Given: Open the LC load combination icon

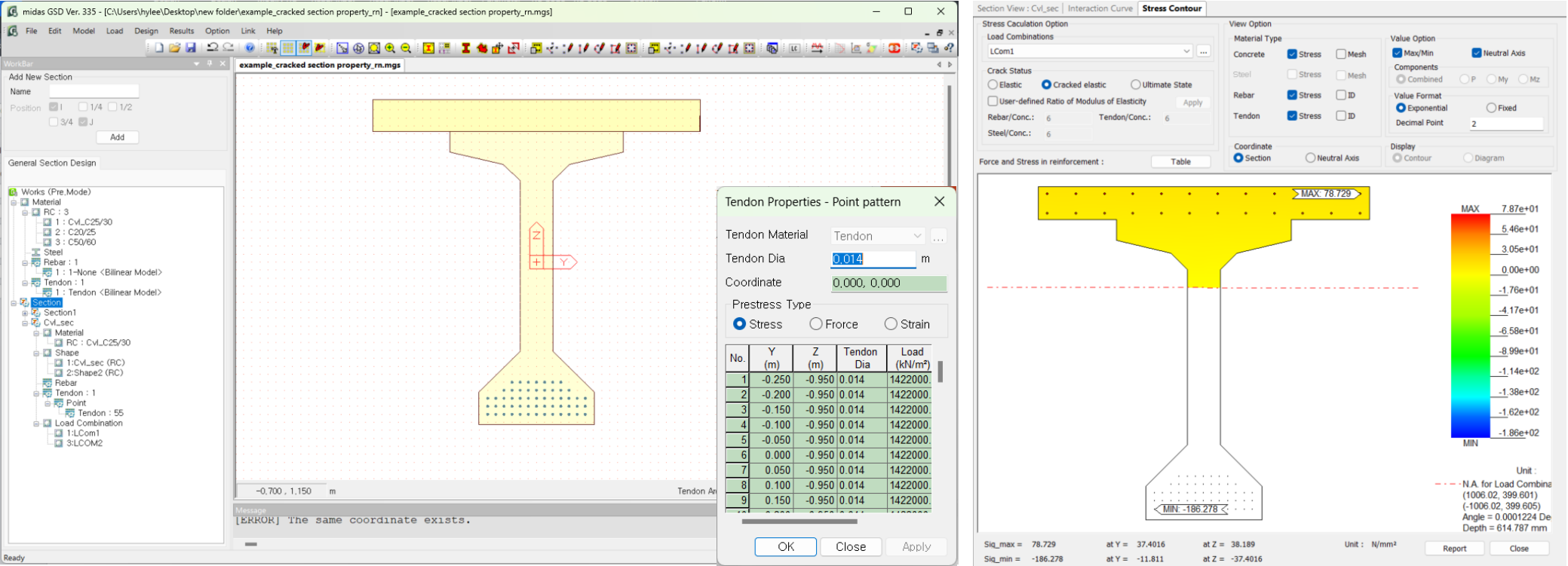Looking at the screenshot, I should coord(795,48).
